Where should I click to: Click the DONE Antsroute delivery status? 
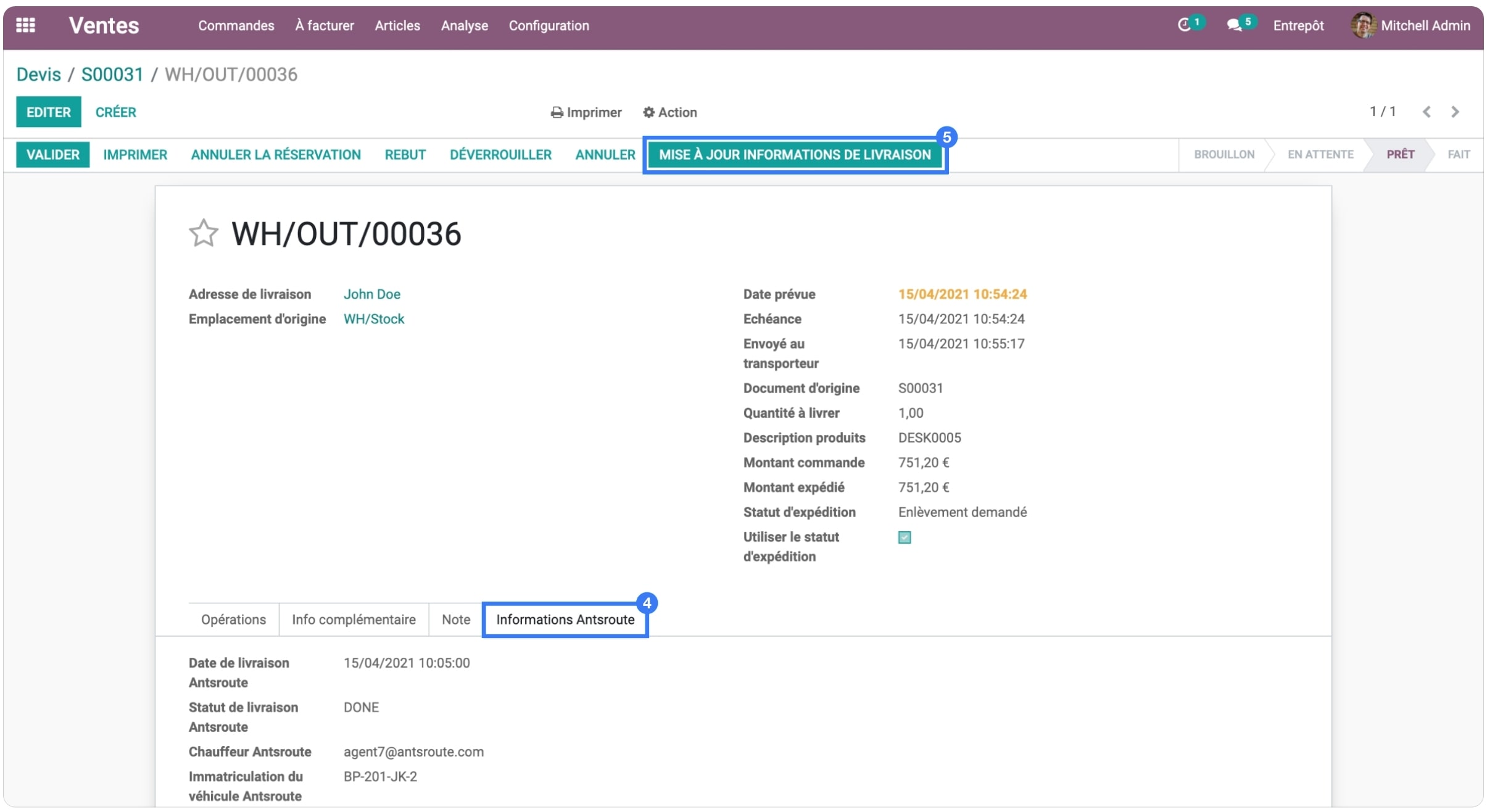[x=361, y=707]
